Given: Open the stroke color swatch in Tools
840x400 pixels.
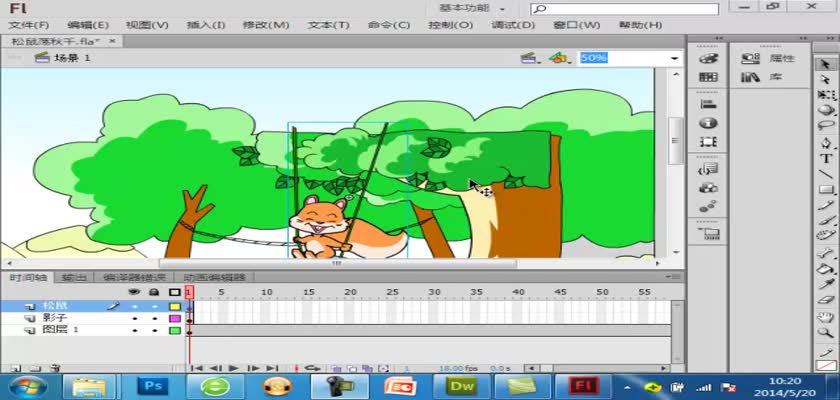Looking at the screenshot, I should (826, 366).
